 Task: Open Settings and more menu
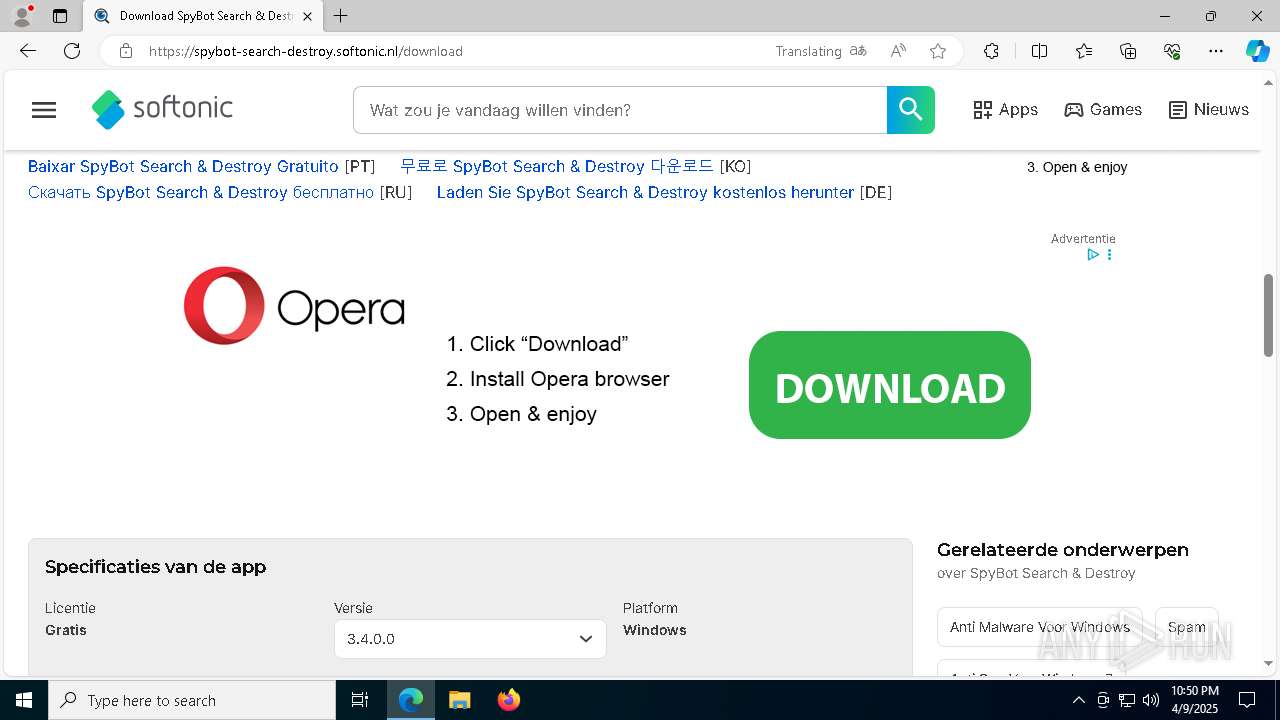click(x=1216, y=51)
